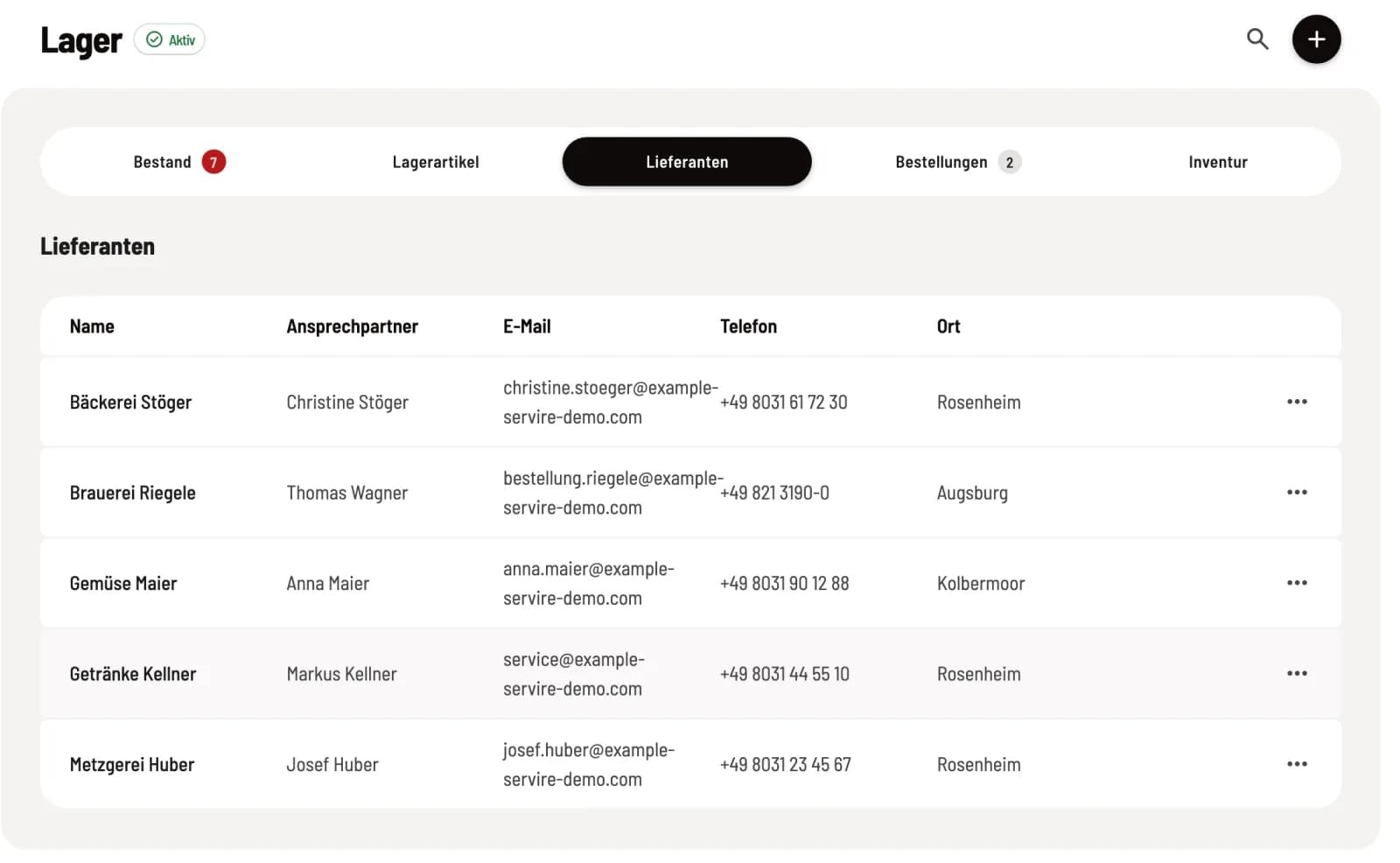Open more options for Getränke Kellner
The height and width of the screenshot is (863, 1400).
click(1297, 673)
